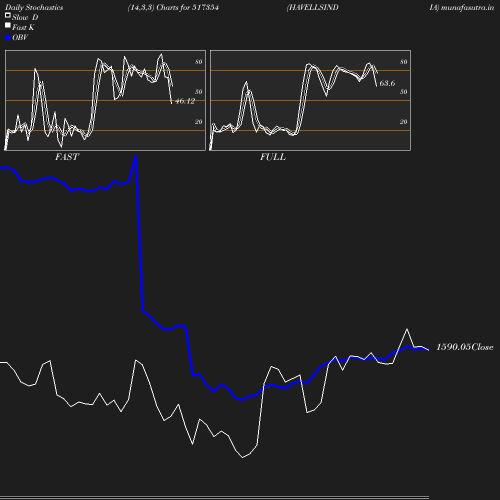
Task: Click the blue OBV legend swatch
Action: pyautogui.click(x=8, y=38)
